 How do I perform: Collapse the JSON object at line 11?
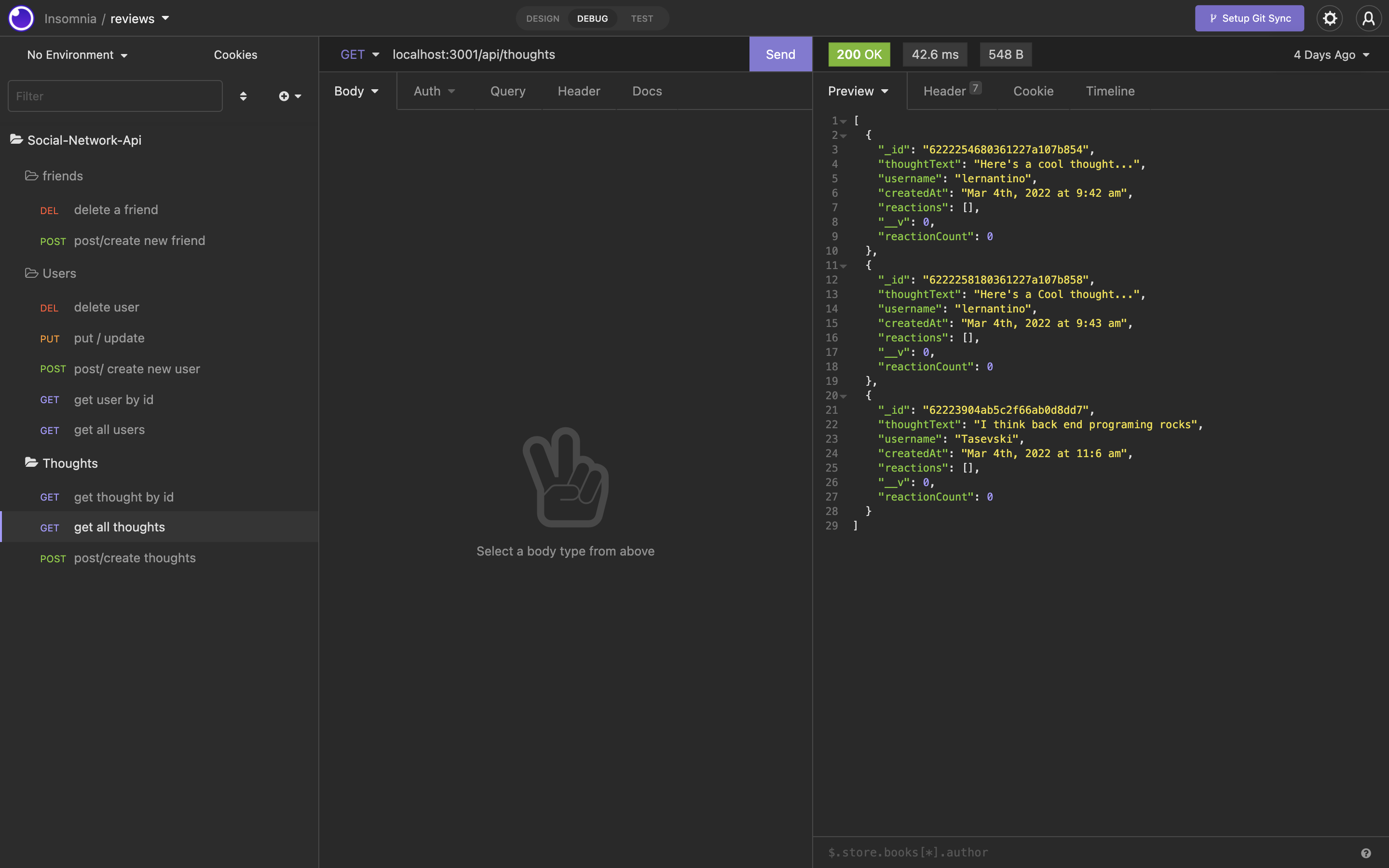(843, 265)
